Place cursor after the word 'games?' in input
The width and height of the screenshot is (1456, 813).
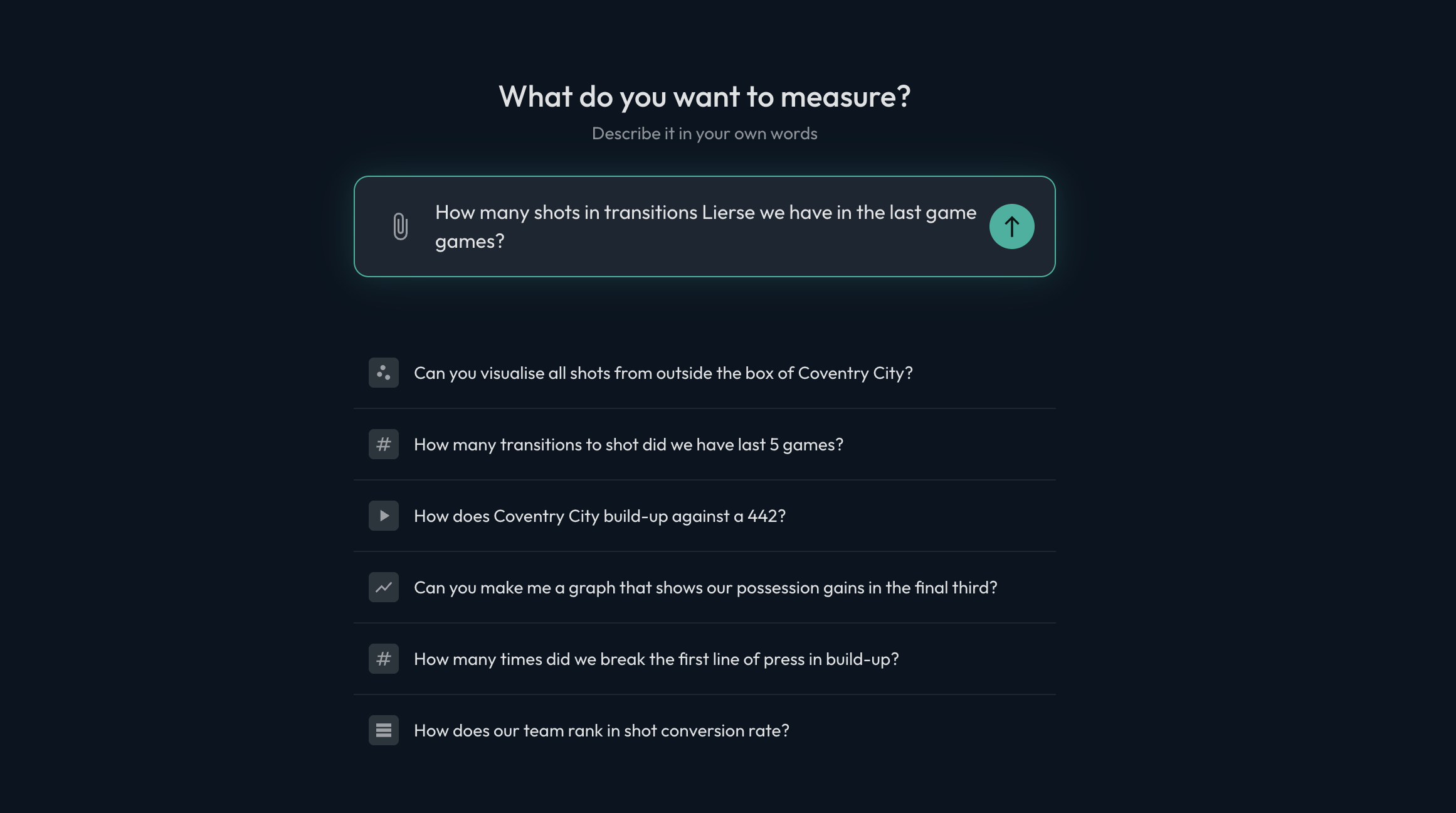click(x=507, y=242)
